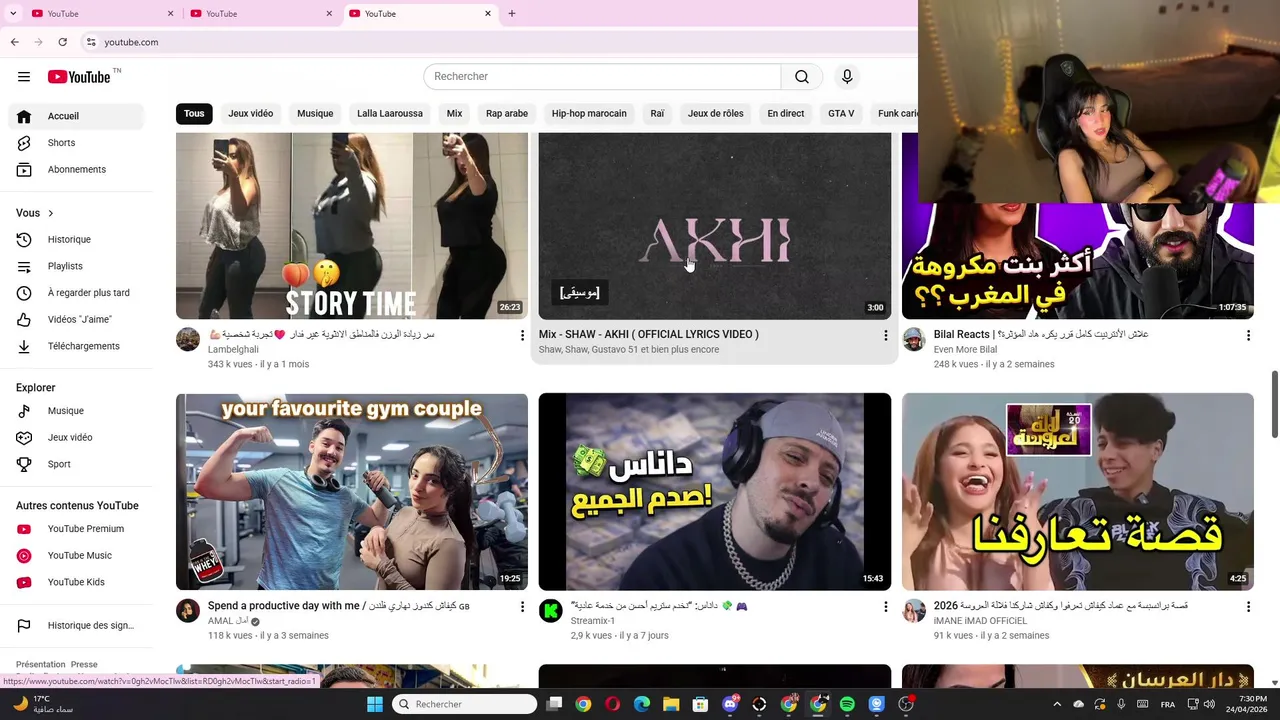Open YouTube Kids link
This screenshot has height=720, width=1280.
tap(76, 582)
